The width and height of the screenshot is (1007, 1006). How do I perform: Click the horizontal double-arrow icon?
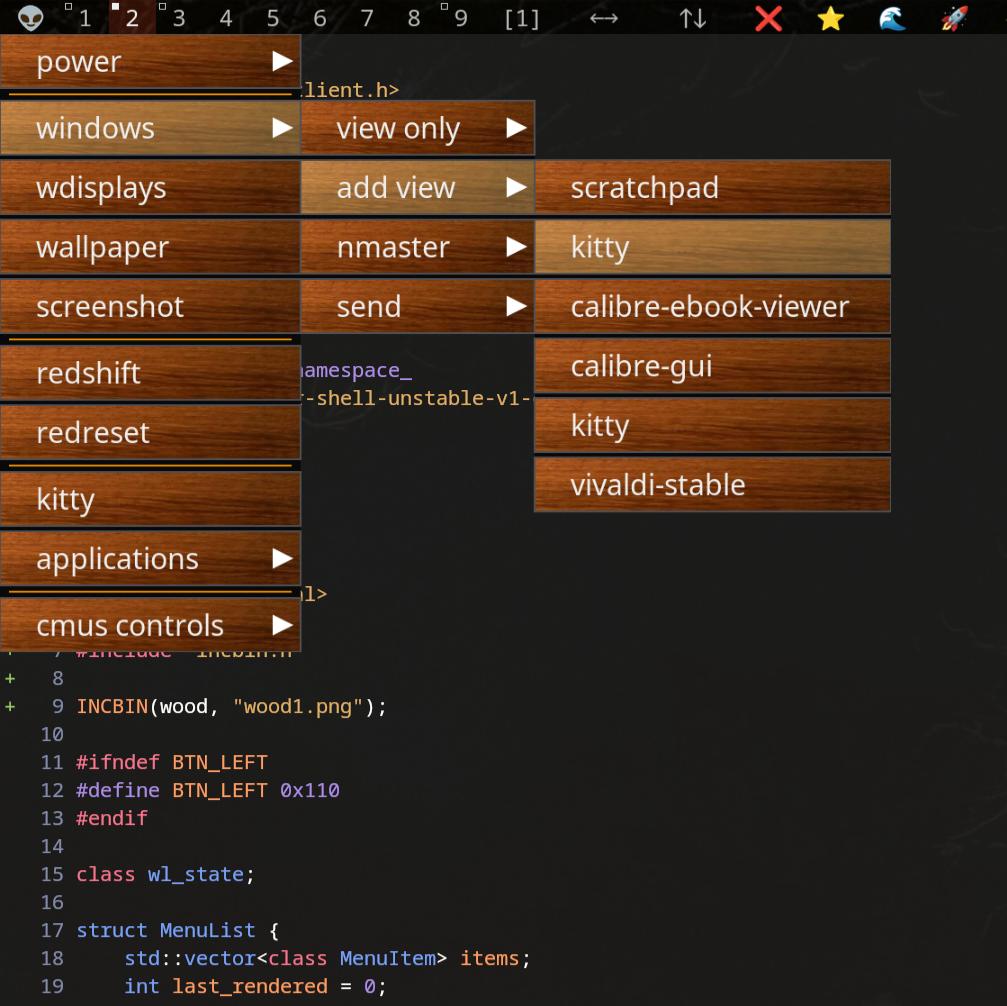(x=603, y=18)
